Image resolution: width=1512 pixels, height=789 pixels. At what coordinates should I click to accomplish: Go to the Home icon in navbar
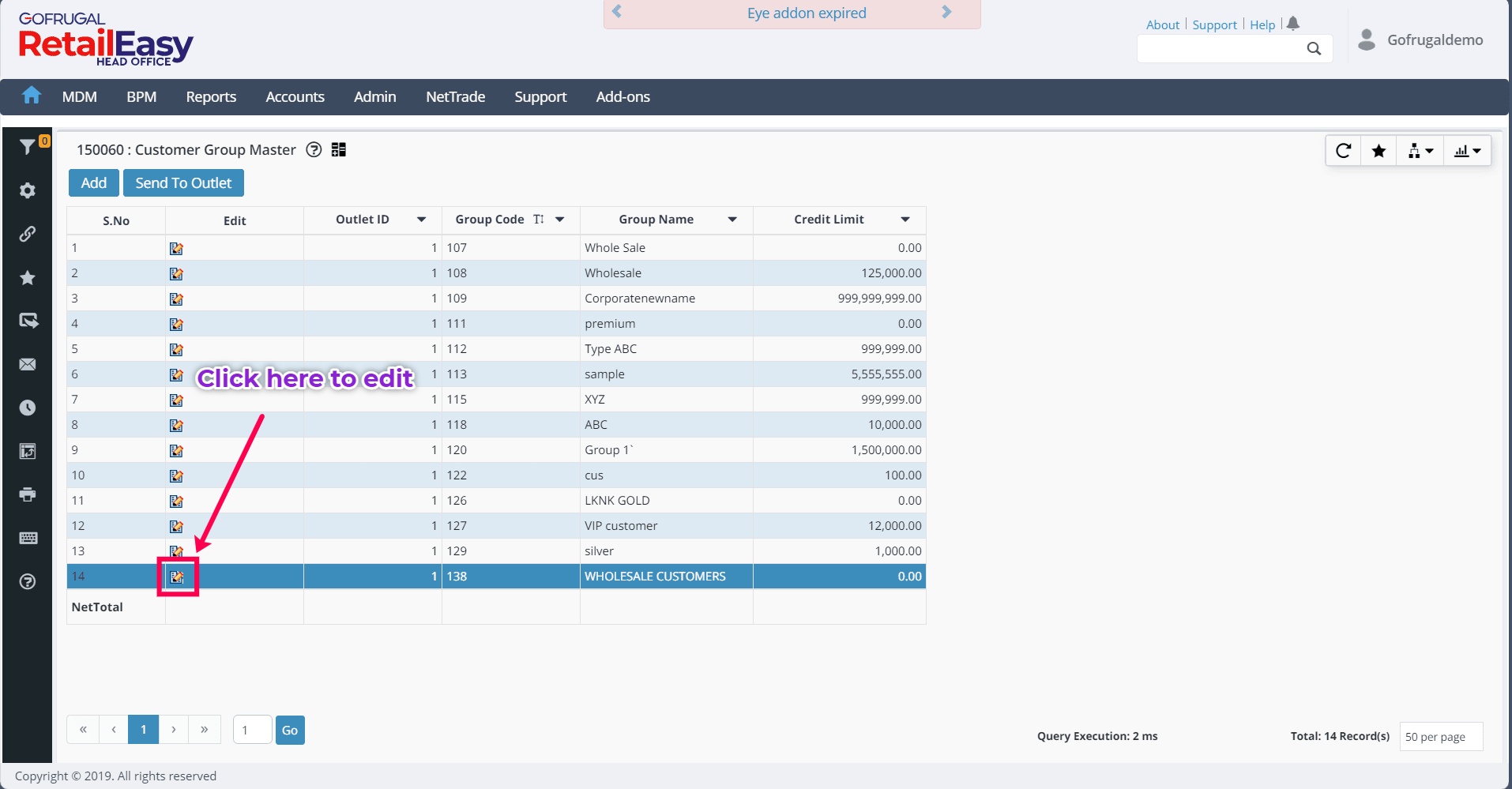(x=32, y=96)
